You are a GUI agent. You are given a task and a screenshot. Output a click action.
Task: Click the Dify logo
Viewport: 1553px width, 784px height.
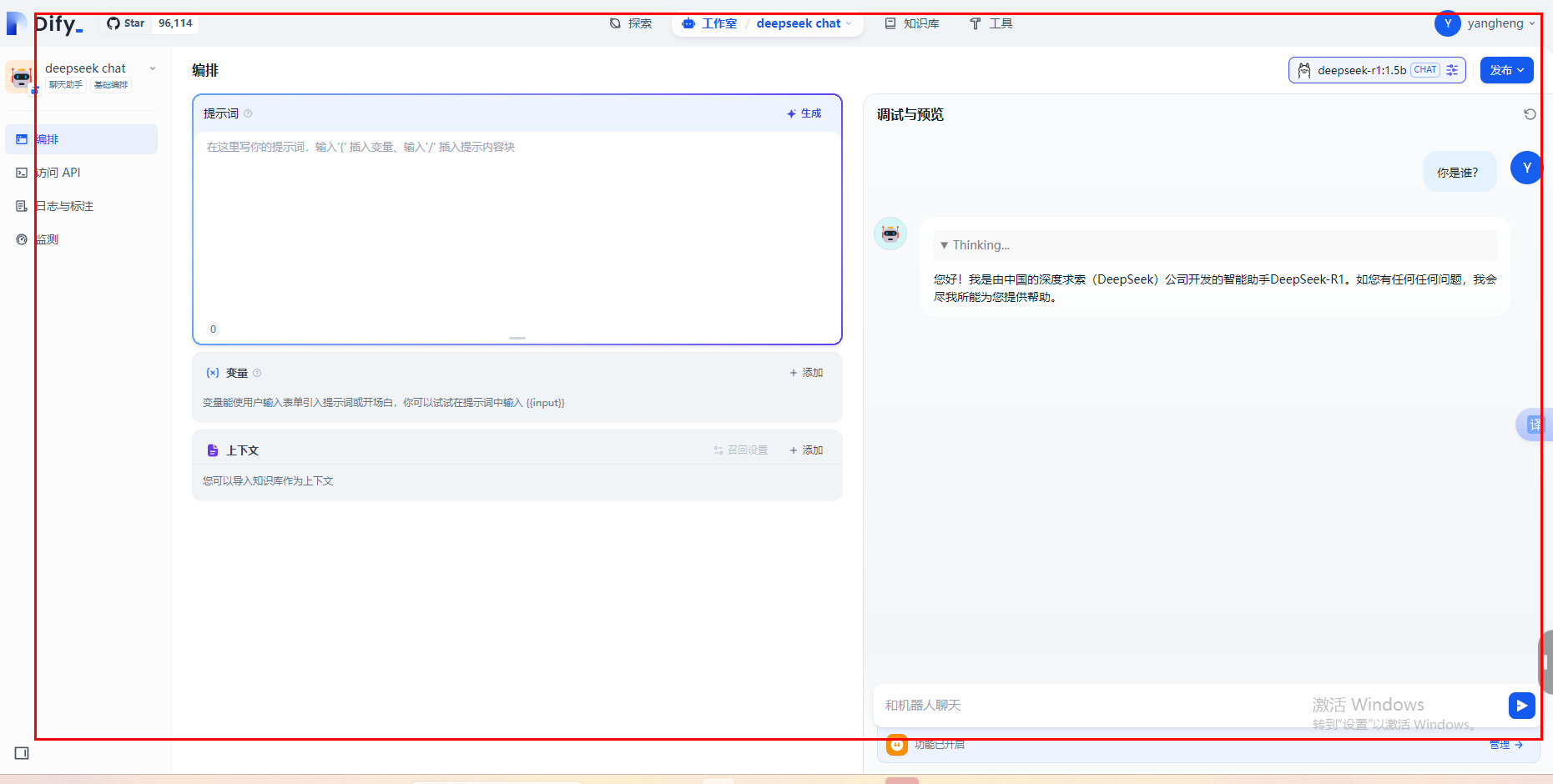pos(45,23)
